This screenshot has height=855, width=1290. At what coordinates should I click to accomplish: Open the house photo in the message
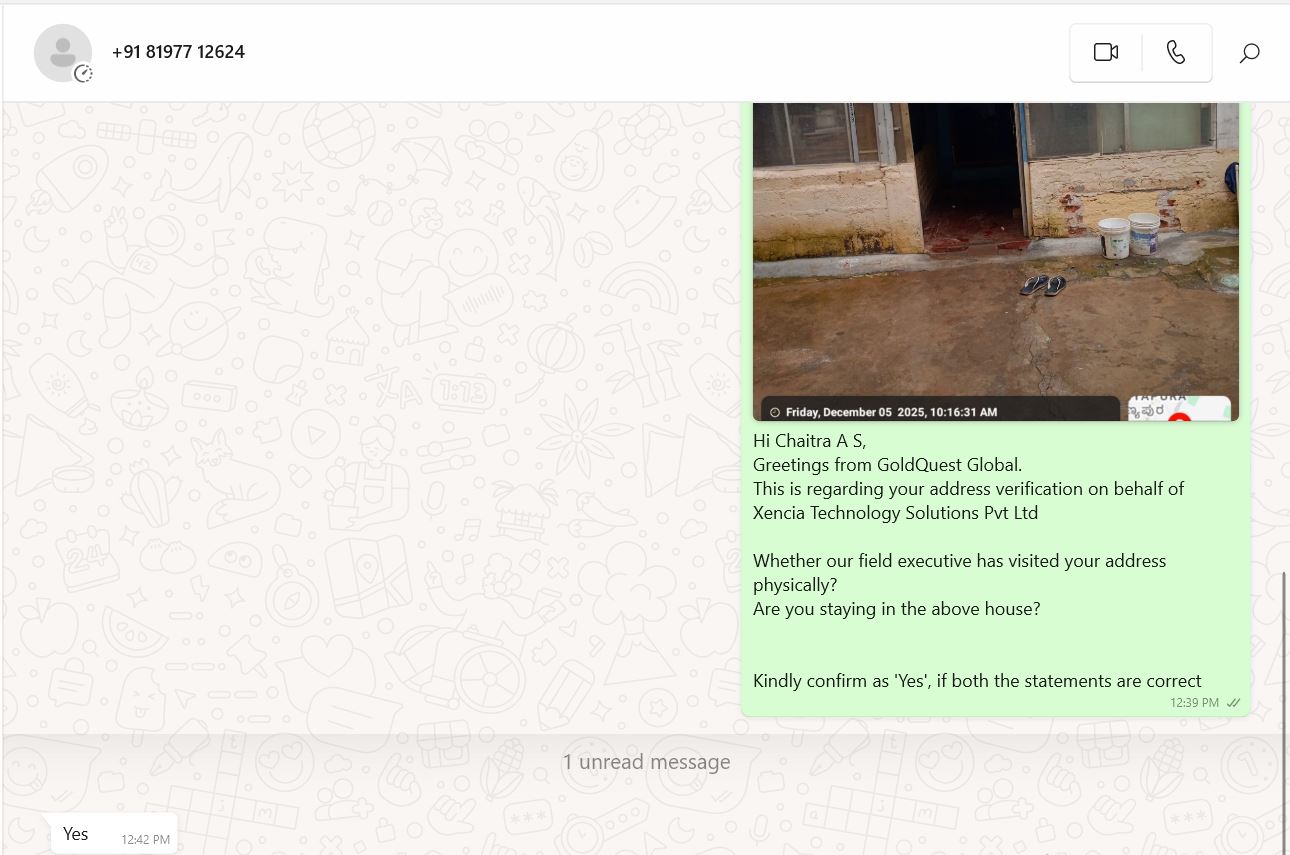[x=995, y=261]
